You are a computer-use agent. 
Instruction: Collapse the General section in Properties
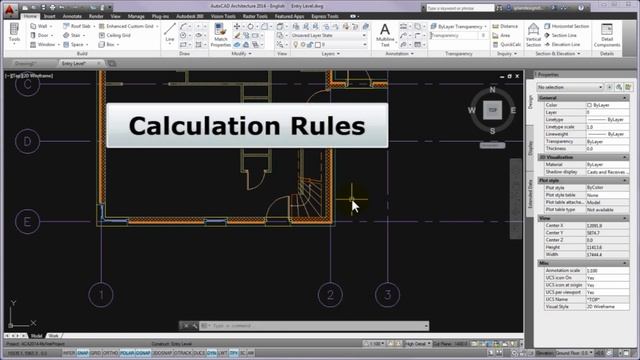pos(625,98)
